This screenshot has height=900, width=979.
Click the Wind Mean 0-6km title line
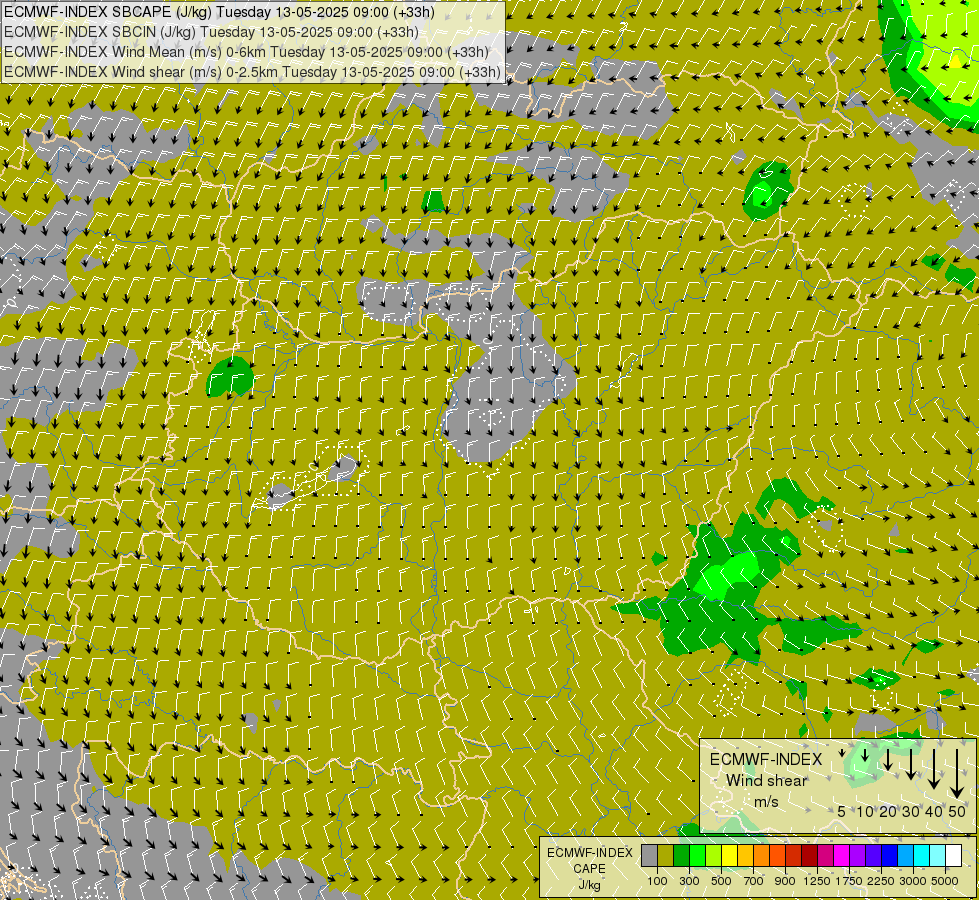246,52
